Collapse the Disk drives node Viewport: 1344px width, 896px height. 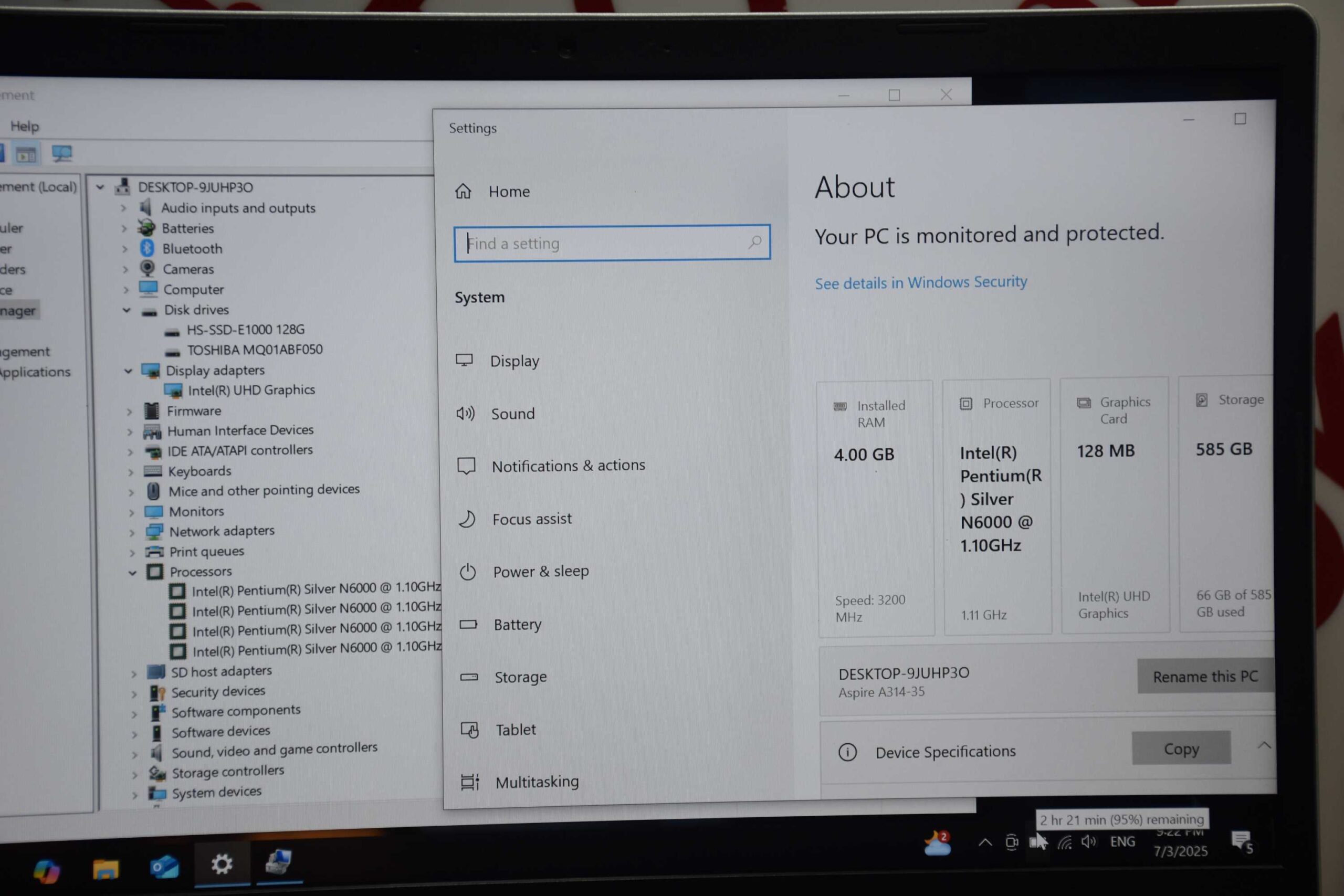(127, 310)
